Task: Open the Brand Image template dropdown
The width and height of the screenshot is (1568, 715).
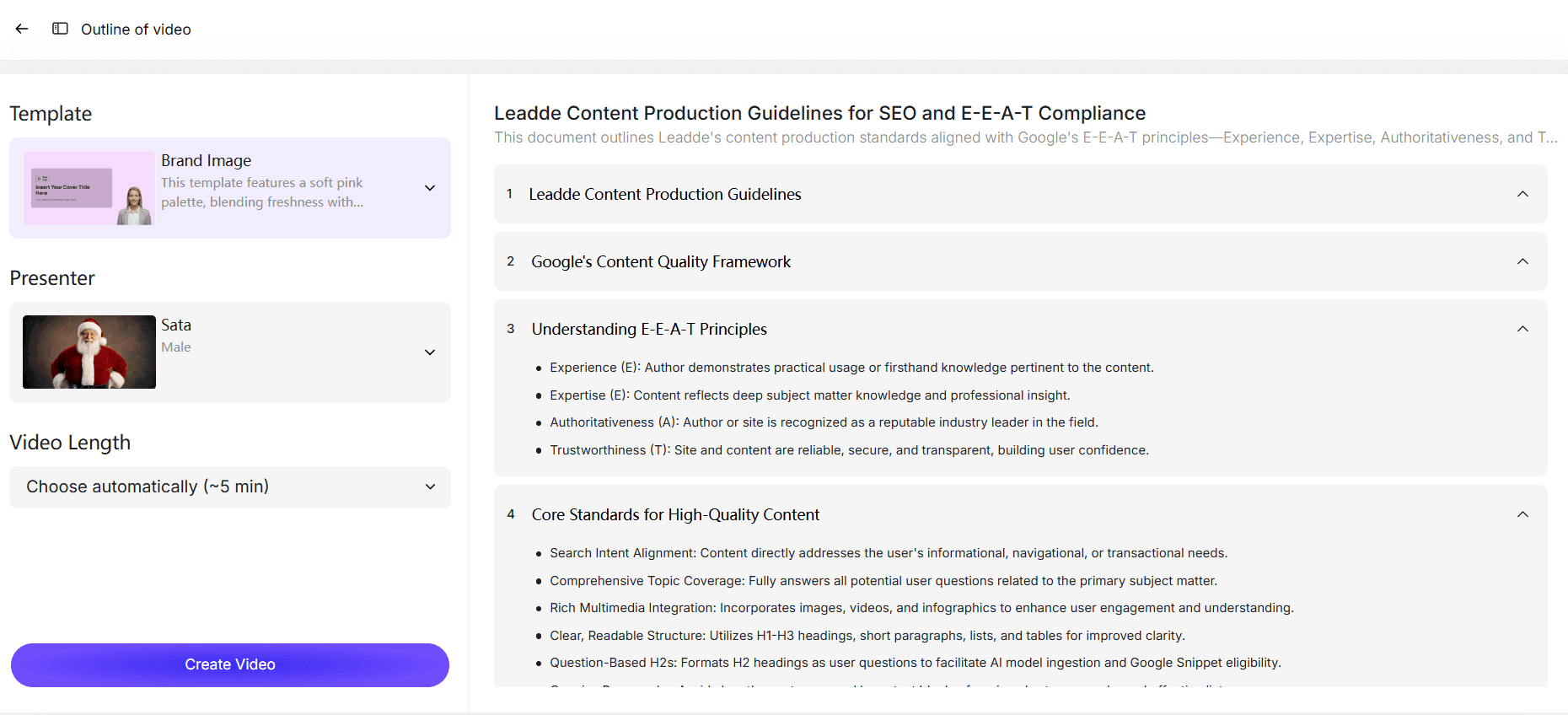Action: 430,188
